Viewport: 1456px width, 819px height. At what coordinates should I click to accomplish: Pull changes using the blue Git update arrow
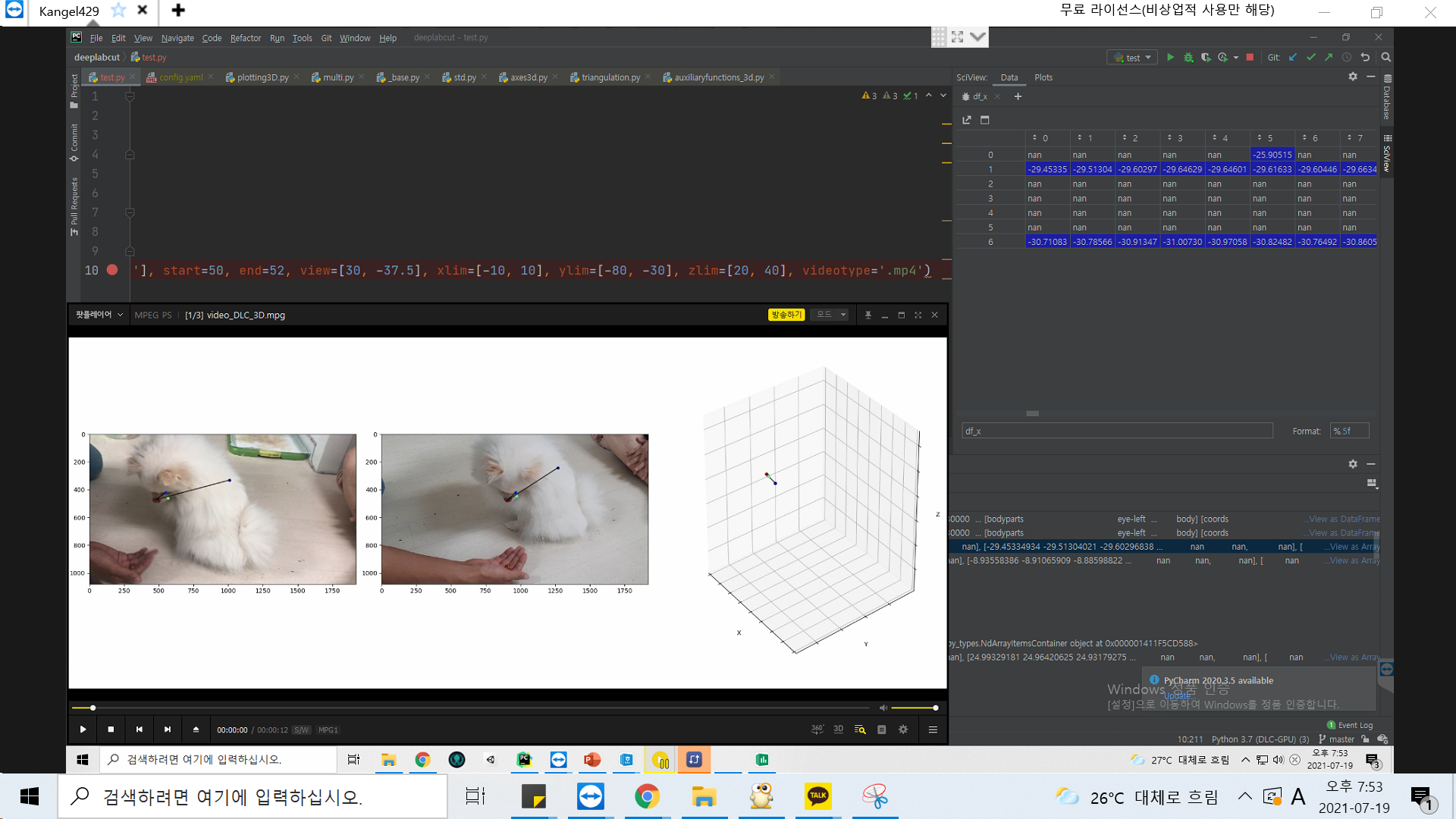[x=1292, y=57]
